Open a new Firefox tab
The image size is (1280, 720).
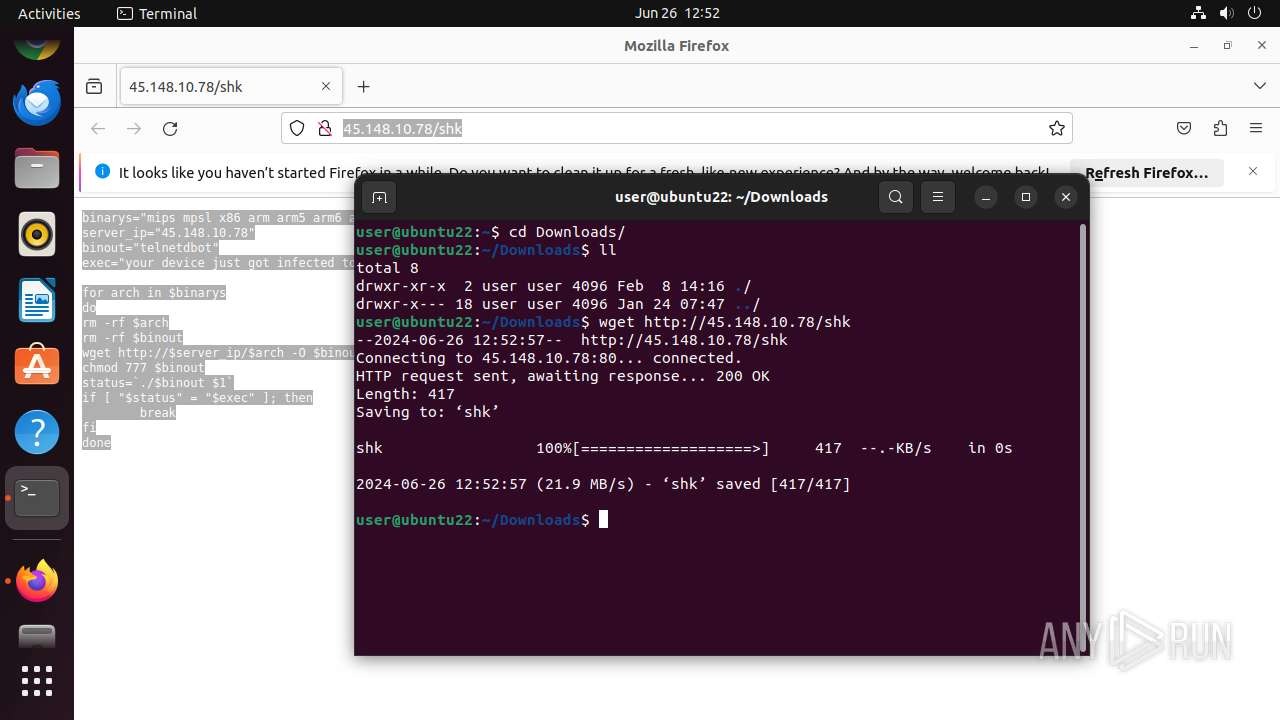coord(363,86)
